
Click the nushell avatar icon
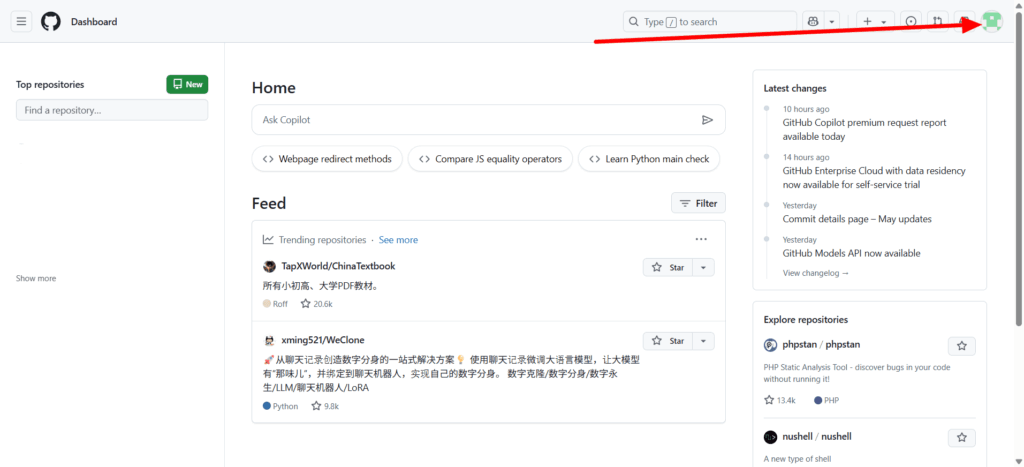pyautogui.click(x=771, y=437)
